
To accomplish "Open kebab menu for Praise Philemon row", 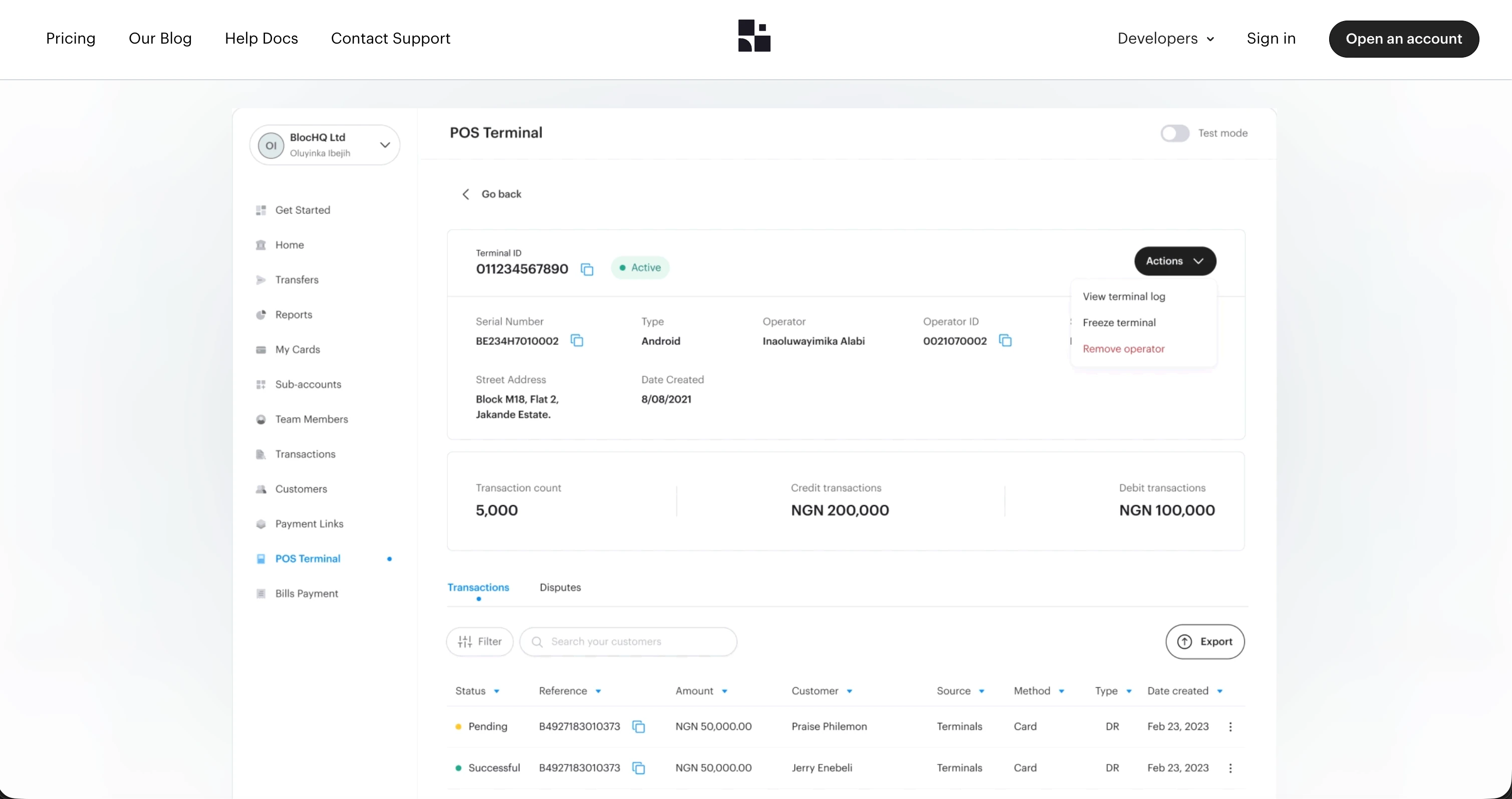I will tap(1230, 727).
